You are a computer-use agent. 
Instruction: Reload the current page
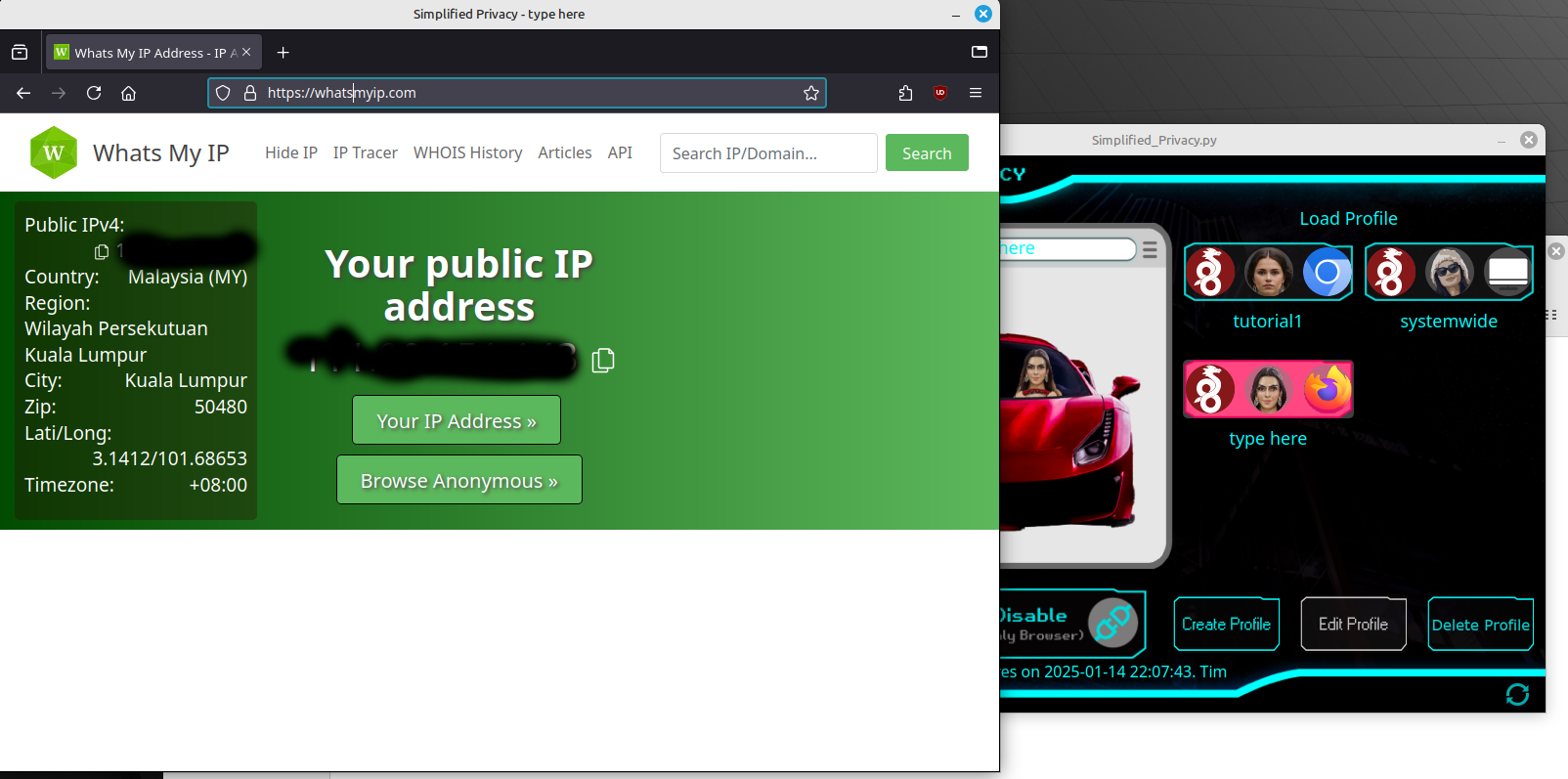(x=94, y=93)
